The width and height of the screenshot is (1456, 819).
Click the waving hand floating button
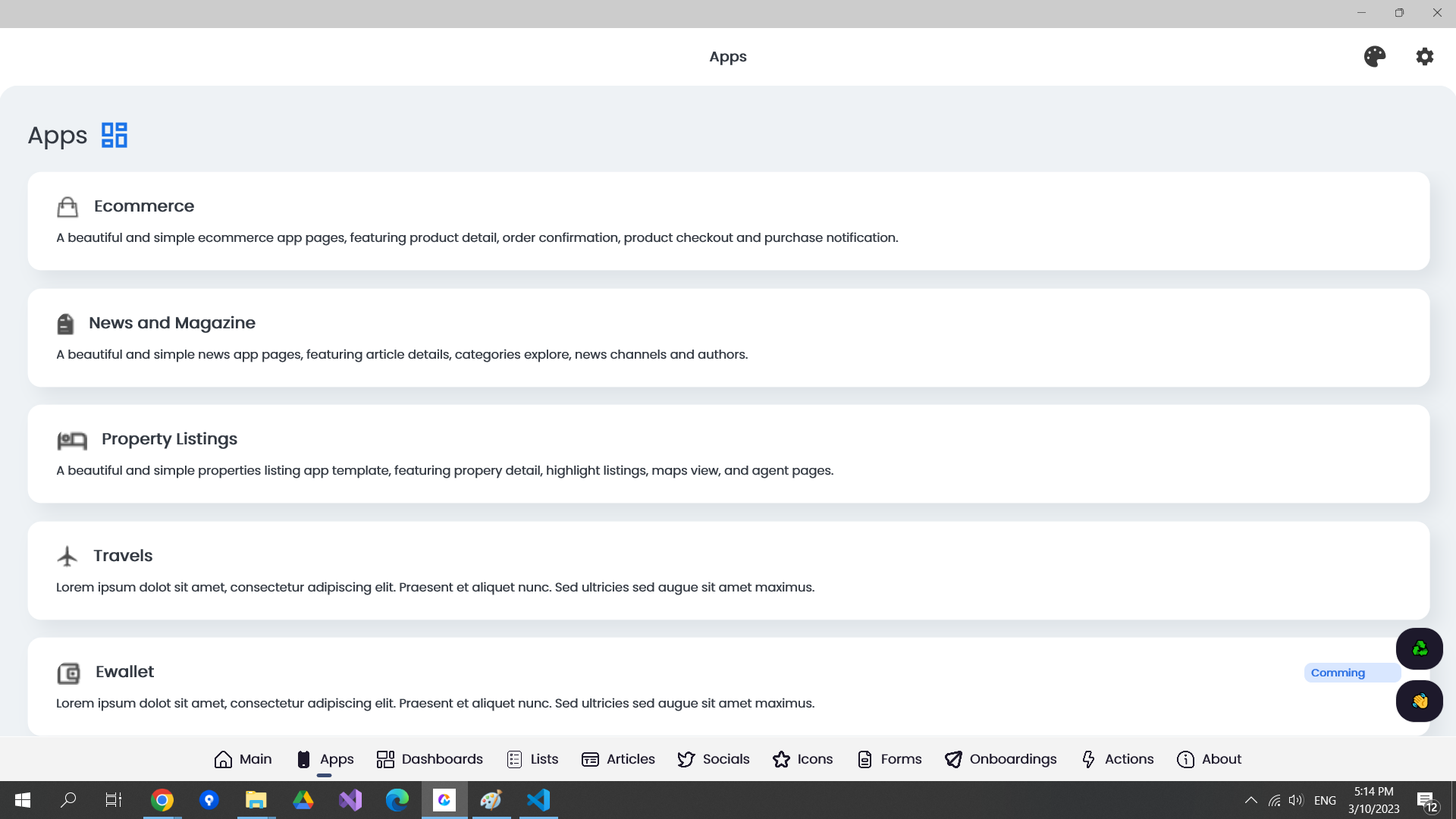click(1419, 701)
